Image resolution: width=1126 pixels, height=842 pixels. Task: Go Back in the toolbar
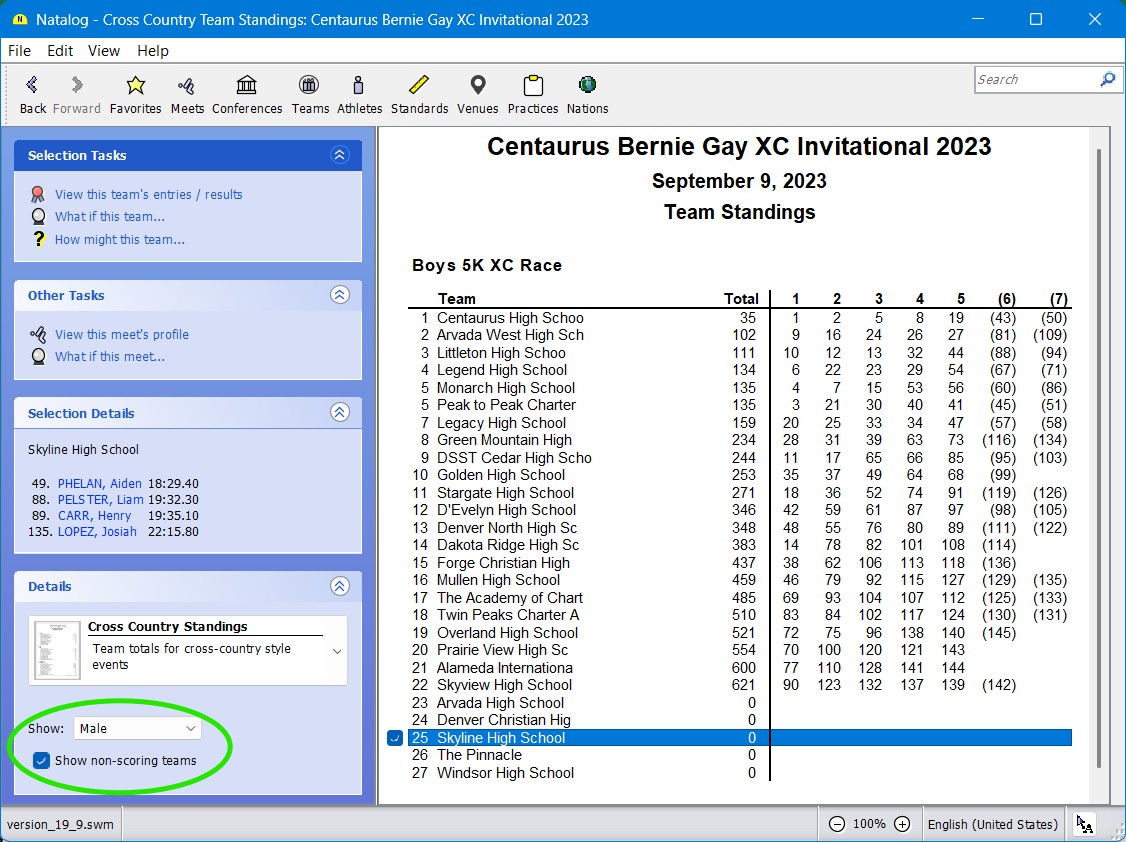point(32,95)
